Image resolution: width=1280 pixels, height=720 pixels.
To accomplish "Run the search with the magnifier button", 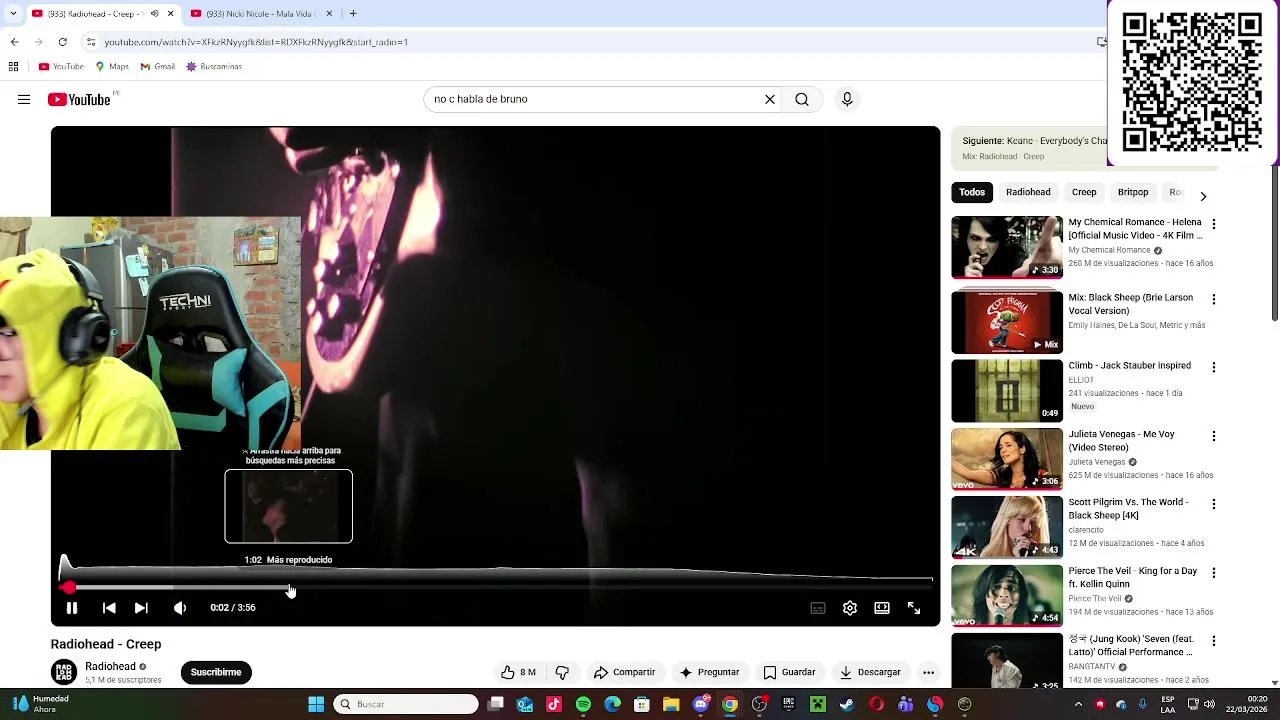I will tap(802, 99).
